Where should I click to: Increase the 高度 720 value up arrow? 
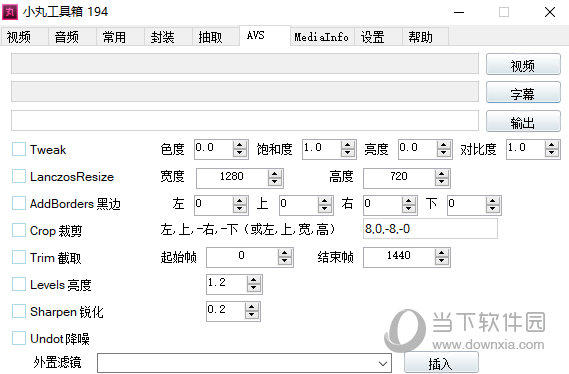442,174
